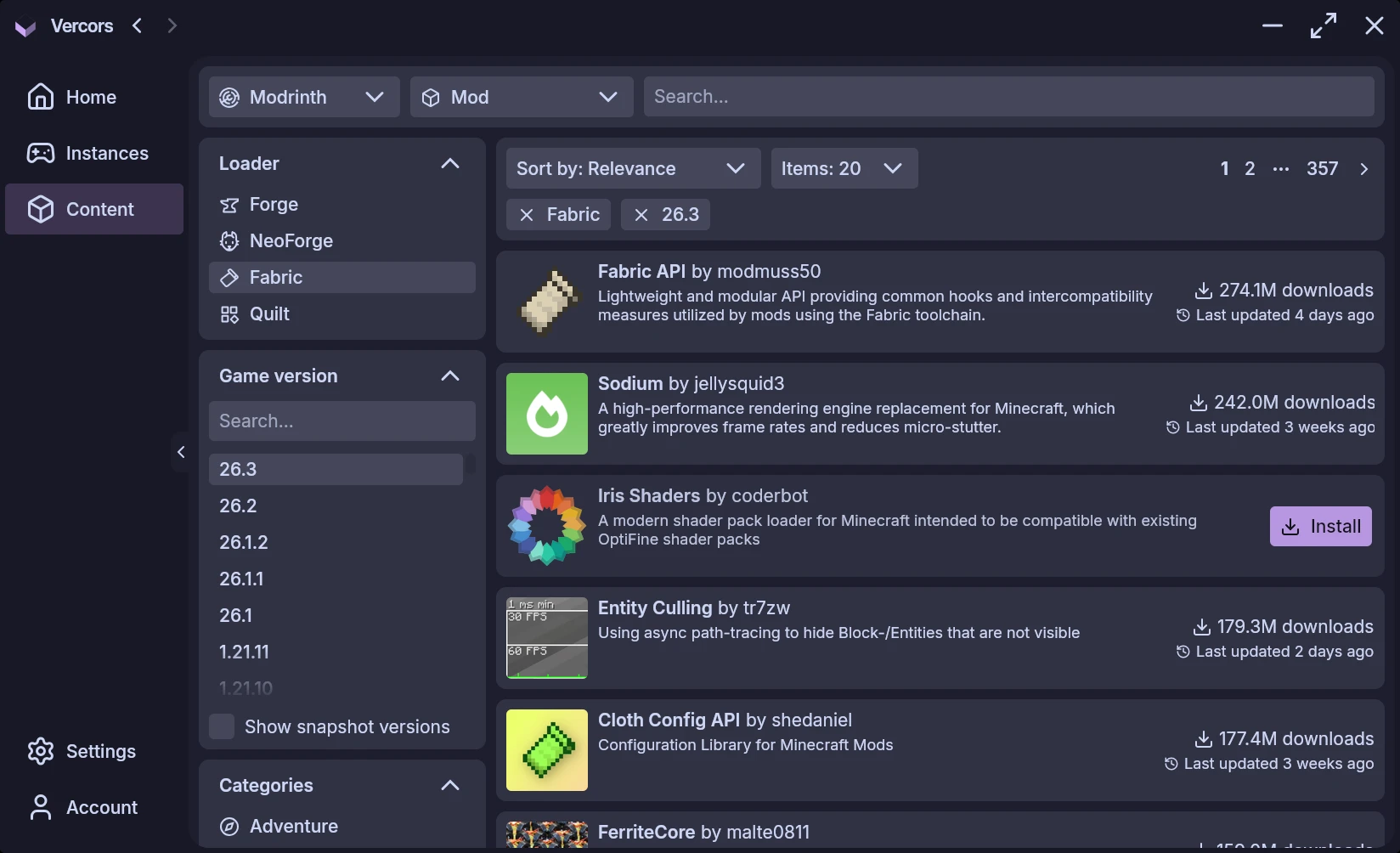Image resolution: width=1400 pixels, height=853 pixels.
Task: Click the Sodium flame thumbnail
Action: [547, 414]
